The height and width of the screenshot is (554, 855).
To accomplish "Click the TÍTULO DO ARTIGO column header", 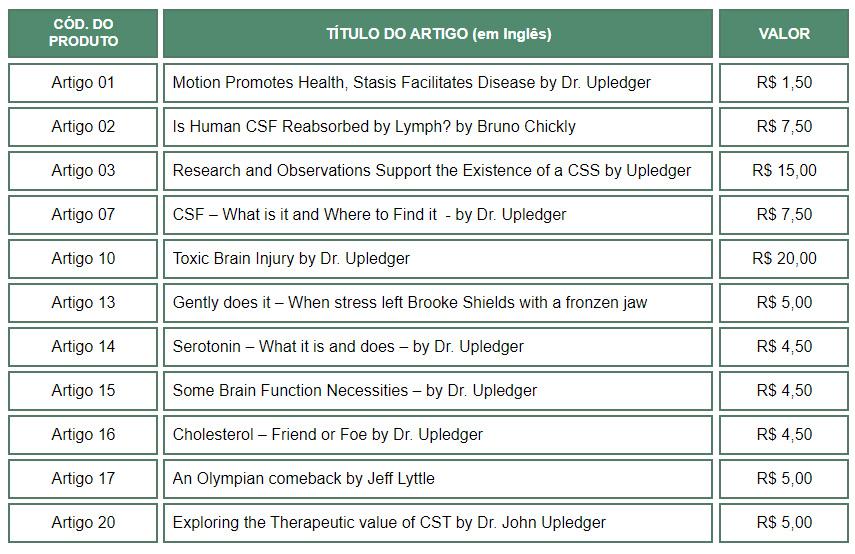I will pos(438,33).
